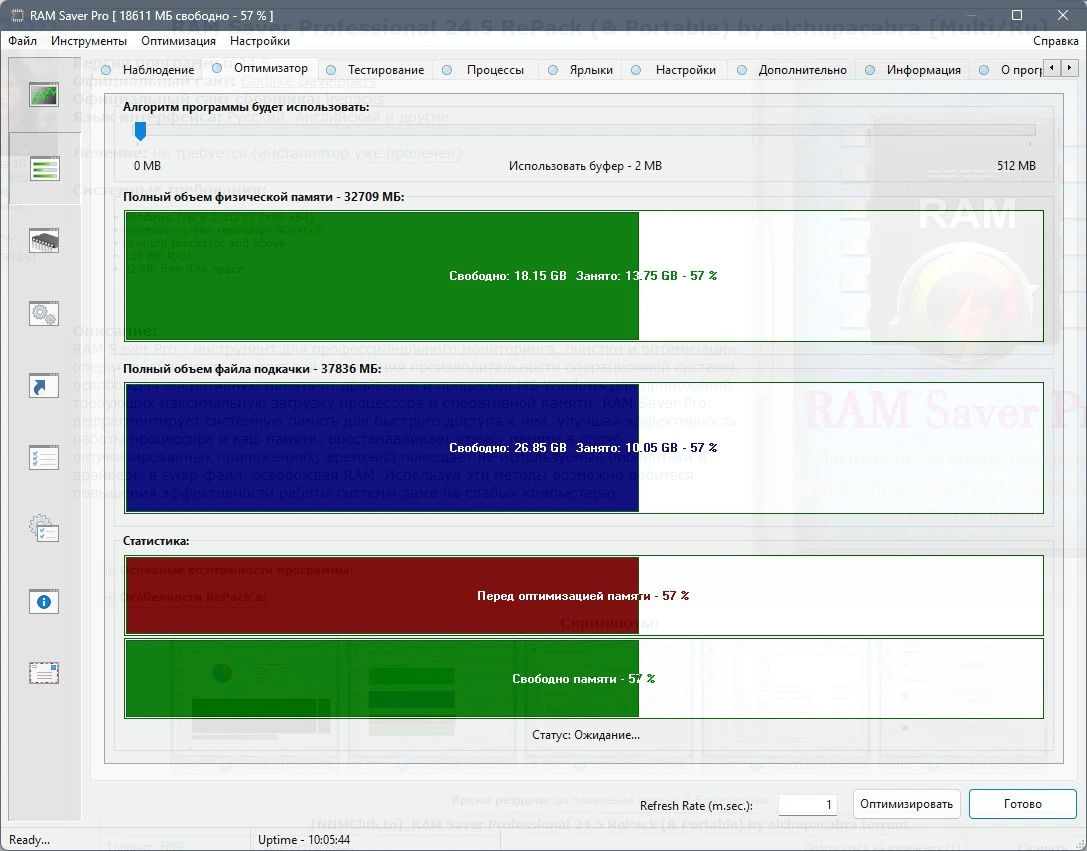The width and height of the screenshot is (1087, 851).
Task: Maximize the RAM Saver Pro window
Action: pos(1017,15)
